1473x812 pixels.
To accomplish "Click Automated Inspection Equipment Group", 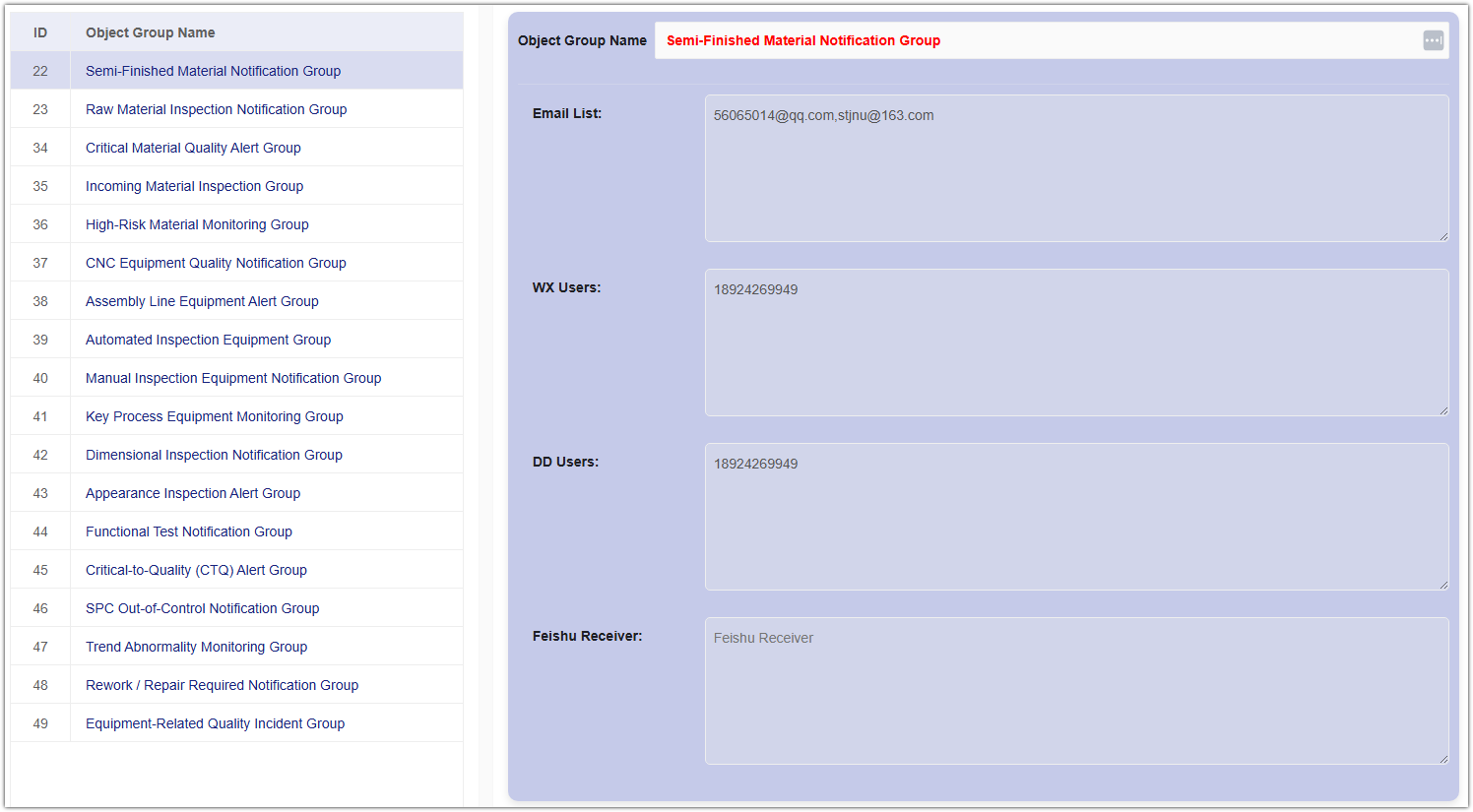I will (208, 340).
